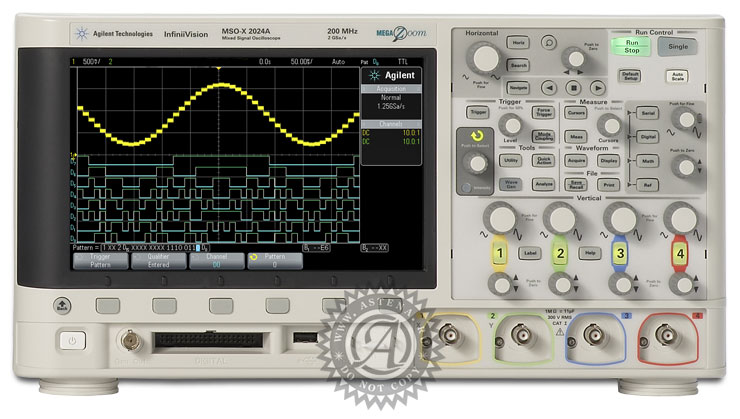This screenshot has height=419, width=740.
Task: Click channel 2 vertical scale knob
Action: pyautogui.click(x=561, y=218)
